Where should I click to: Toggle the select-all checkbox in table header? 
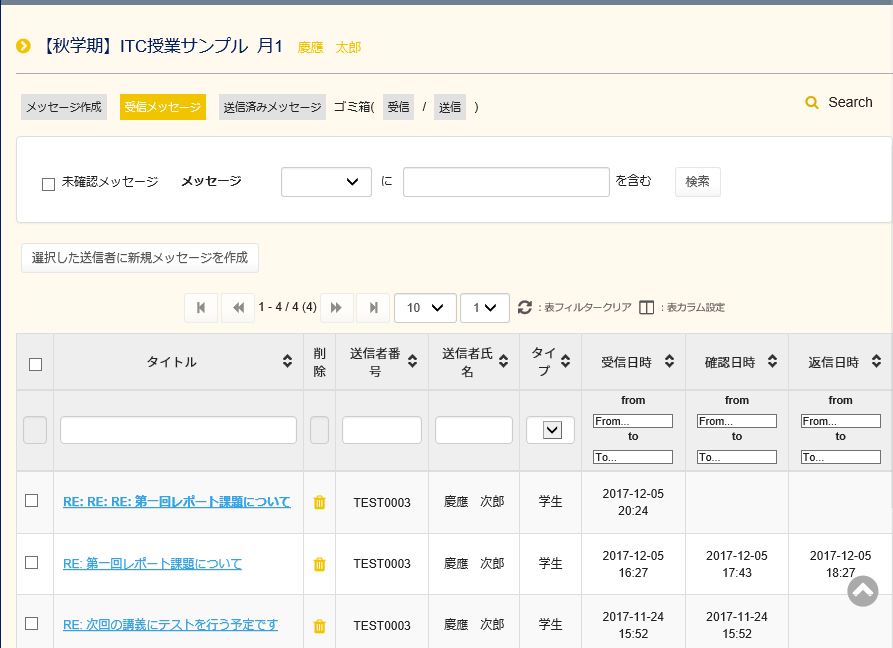pos(35,364)
